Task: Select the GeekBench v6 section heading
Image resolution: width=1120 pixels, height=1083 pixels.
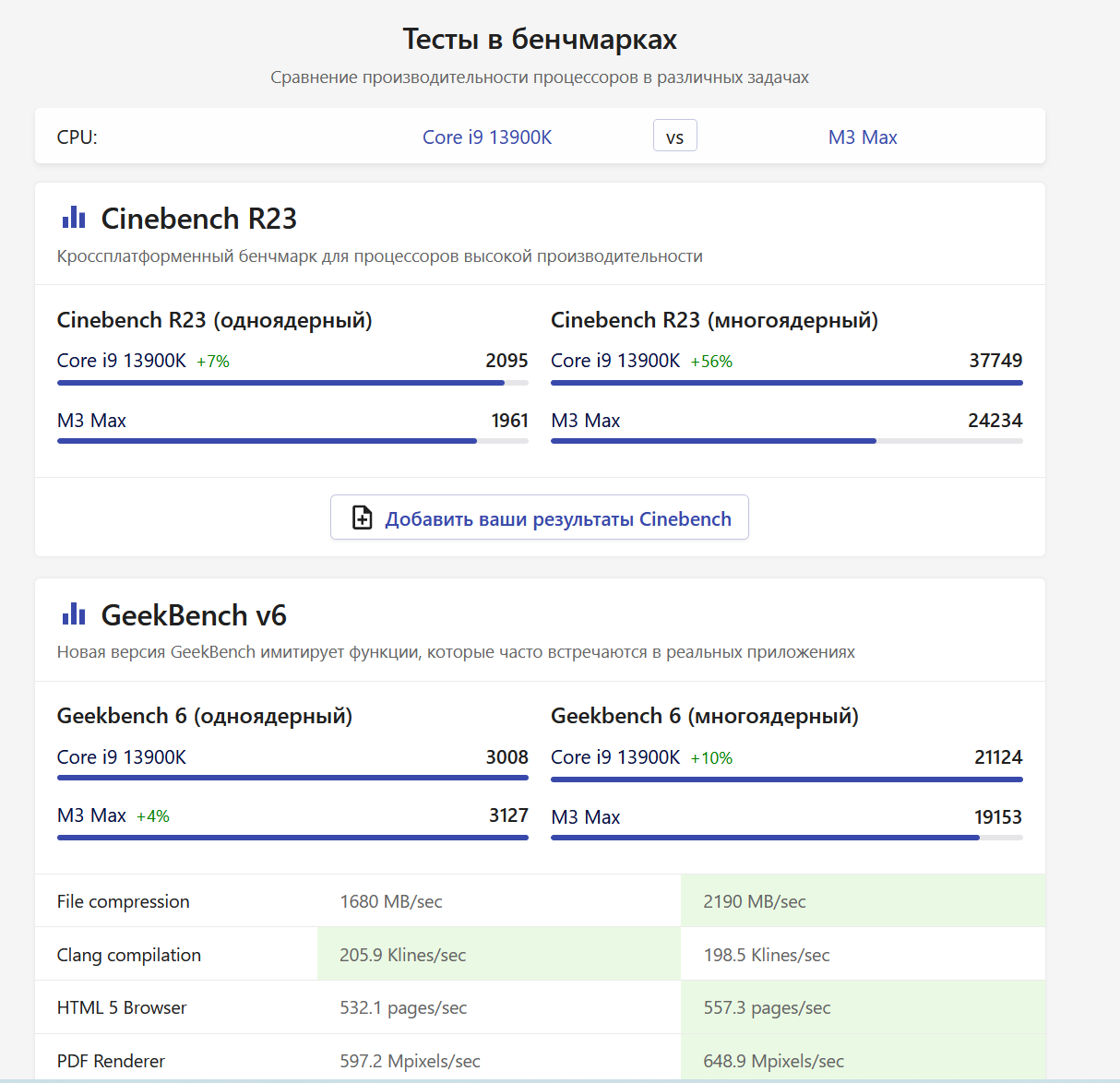Action: pyautogui.click(x=194, y=615)
